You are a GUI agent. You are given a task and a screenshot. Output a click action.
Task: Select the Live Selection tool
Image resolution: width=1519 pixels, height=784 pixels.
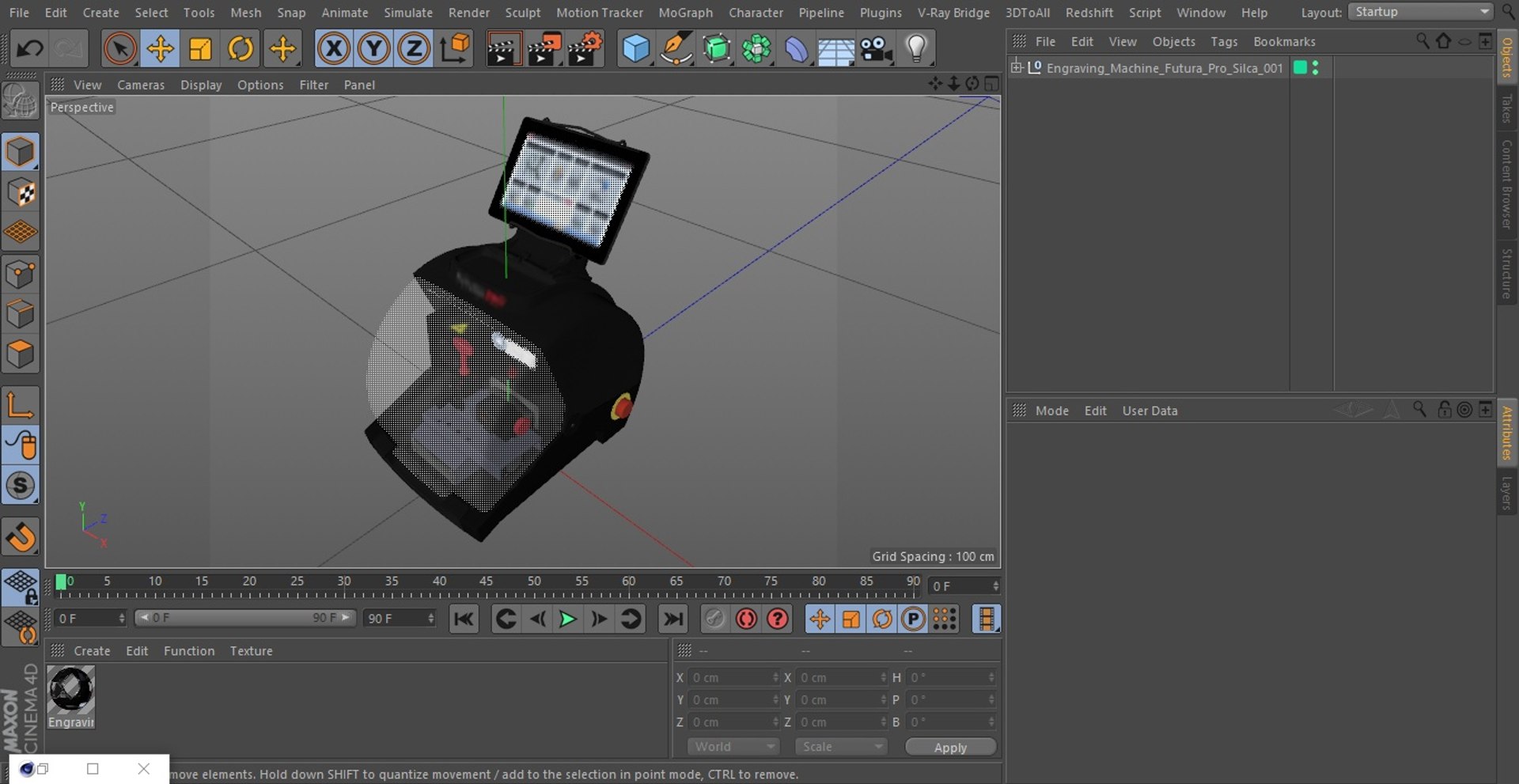coord(119,49)
